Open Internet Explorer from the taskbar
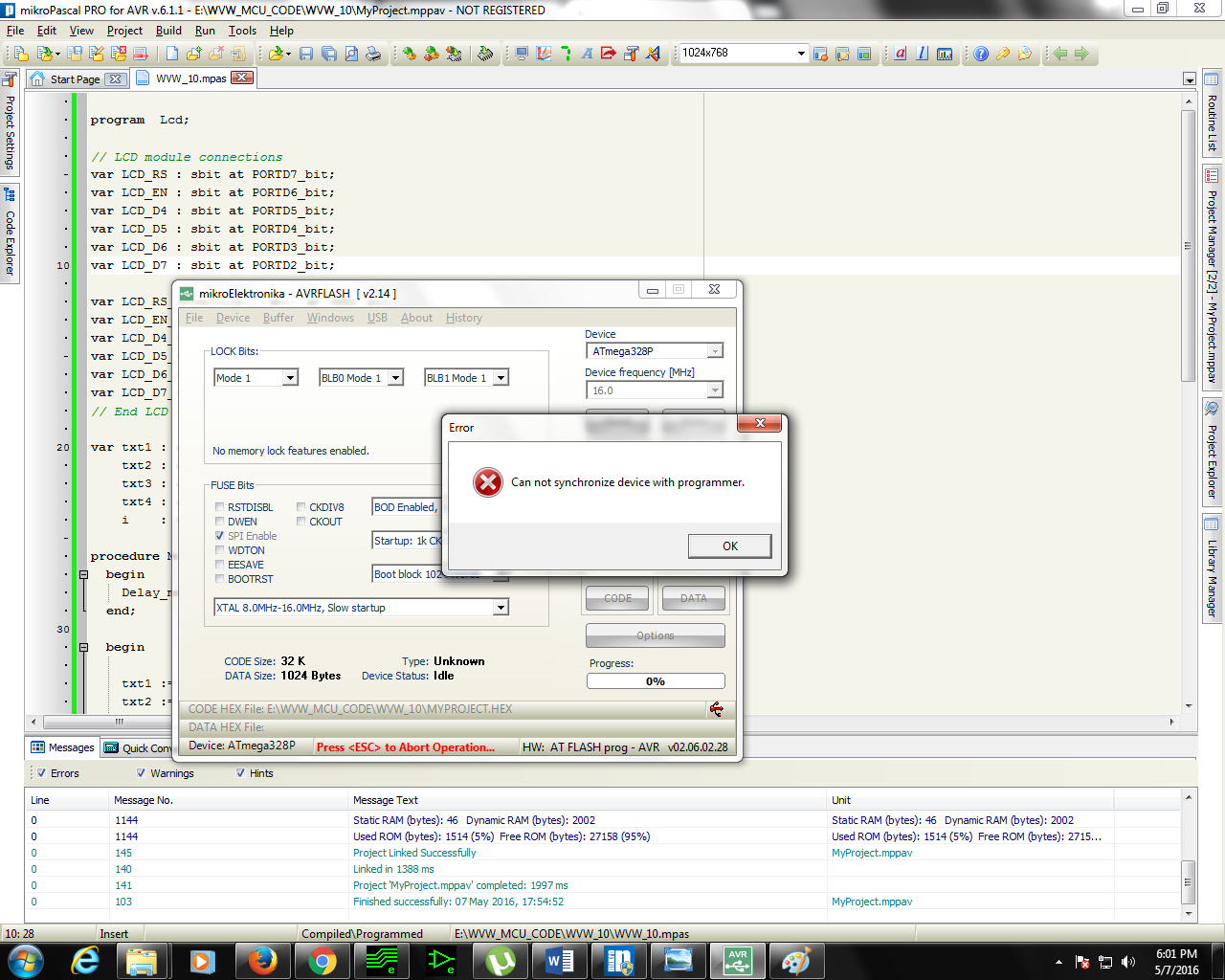 click(x=85, y=960)
